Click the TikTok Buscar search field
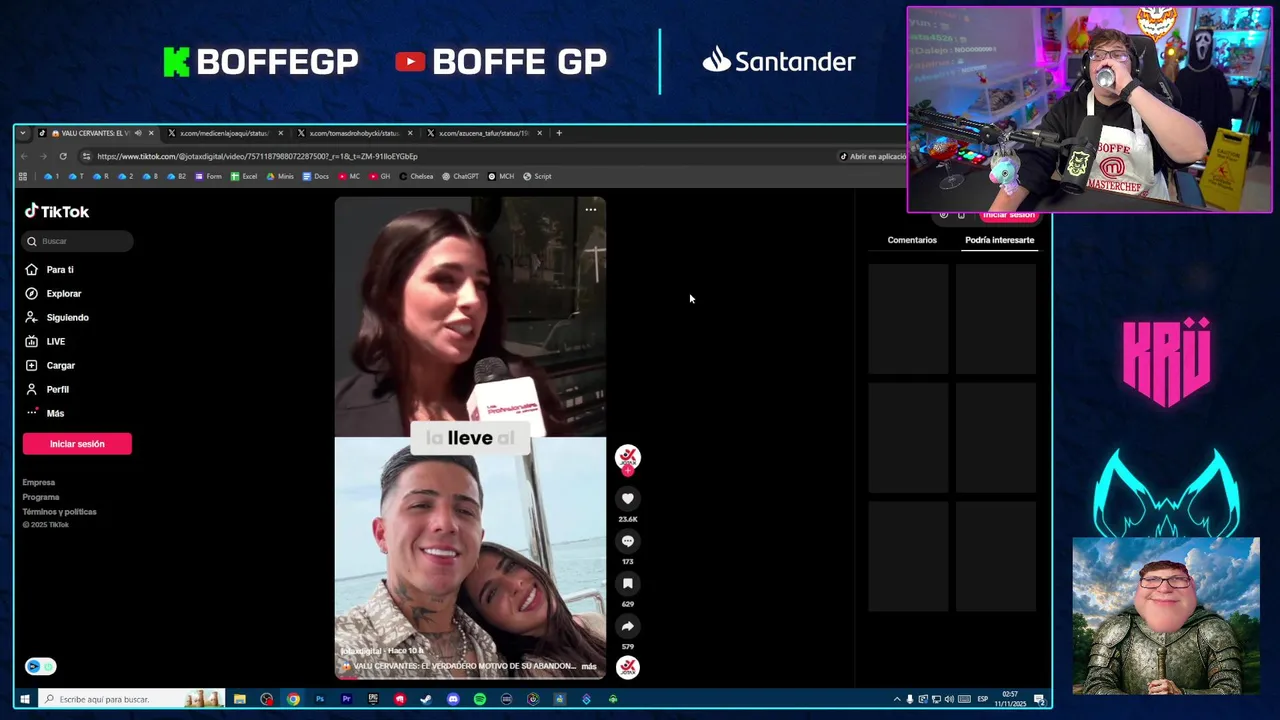This screenshot has height=720, width=1280. pos(78,241)
